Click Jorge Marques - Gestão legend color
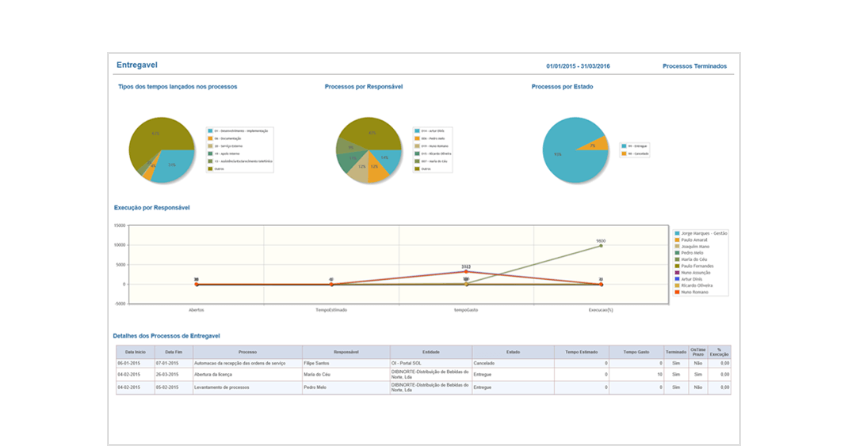 pos(677,233)
